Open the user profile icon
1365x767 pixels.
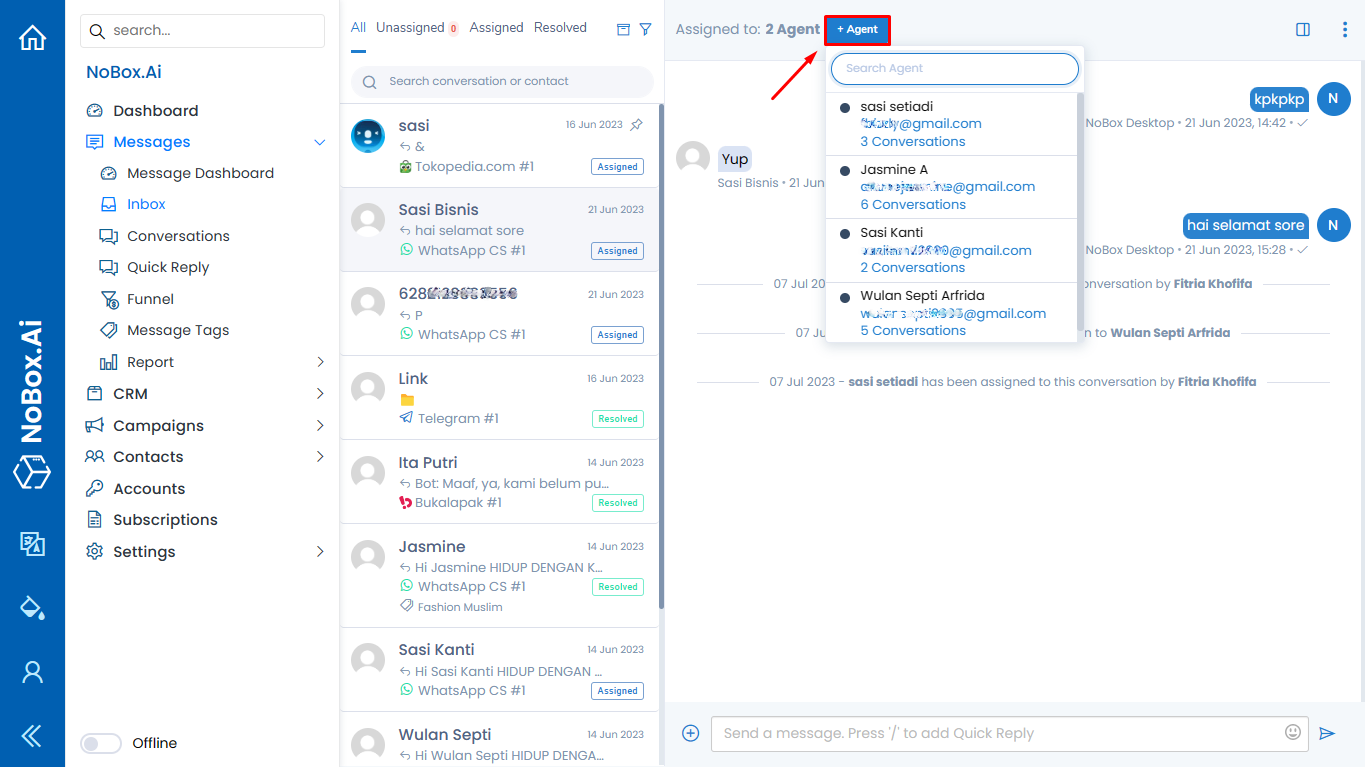coord(32,671)
